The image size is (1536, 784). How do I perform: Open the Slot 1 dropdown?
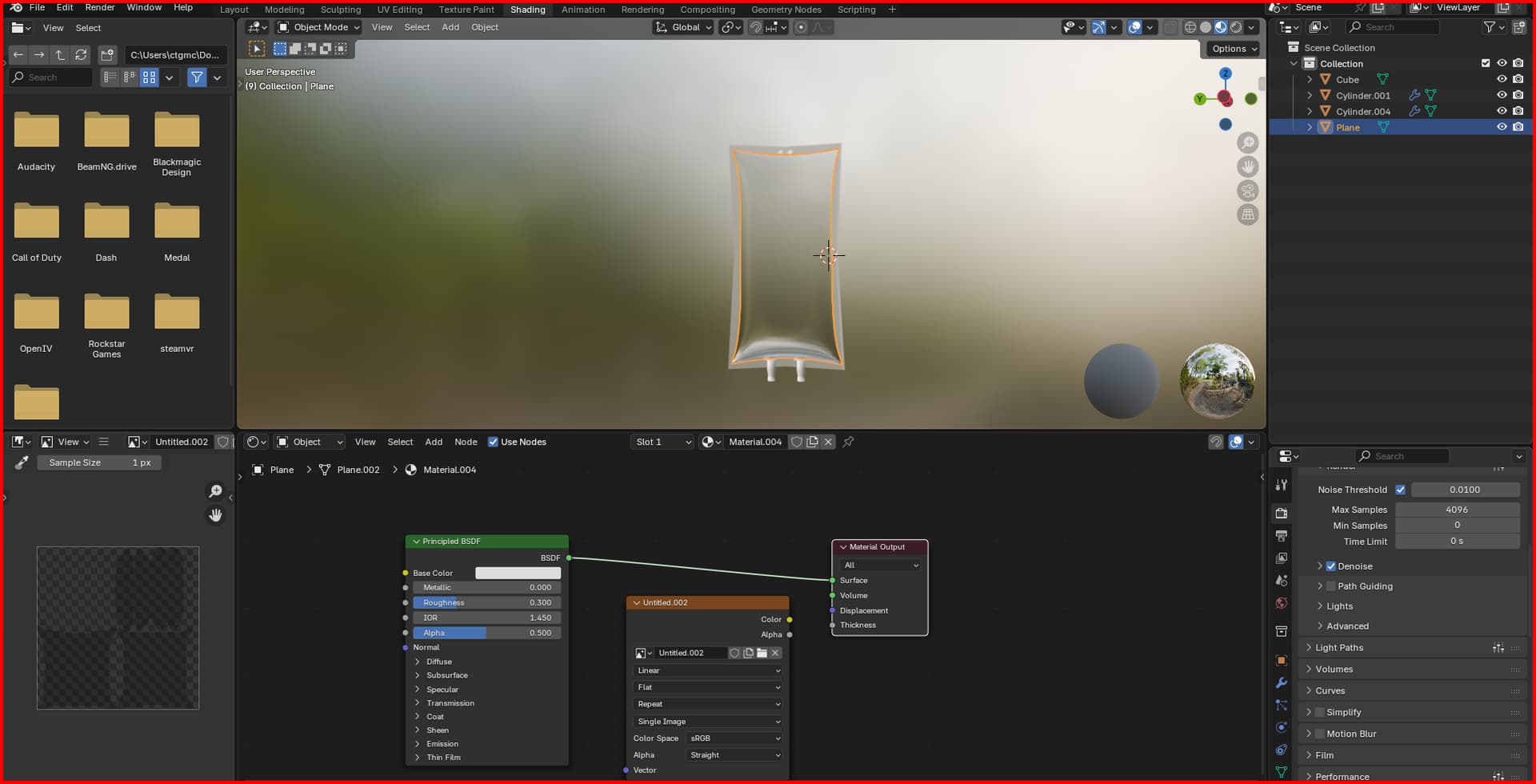point(662,442)
